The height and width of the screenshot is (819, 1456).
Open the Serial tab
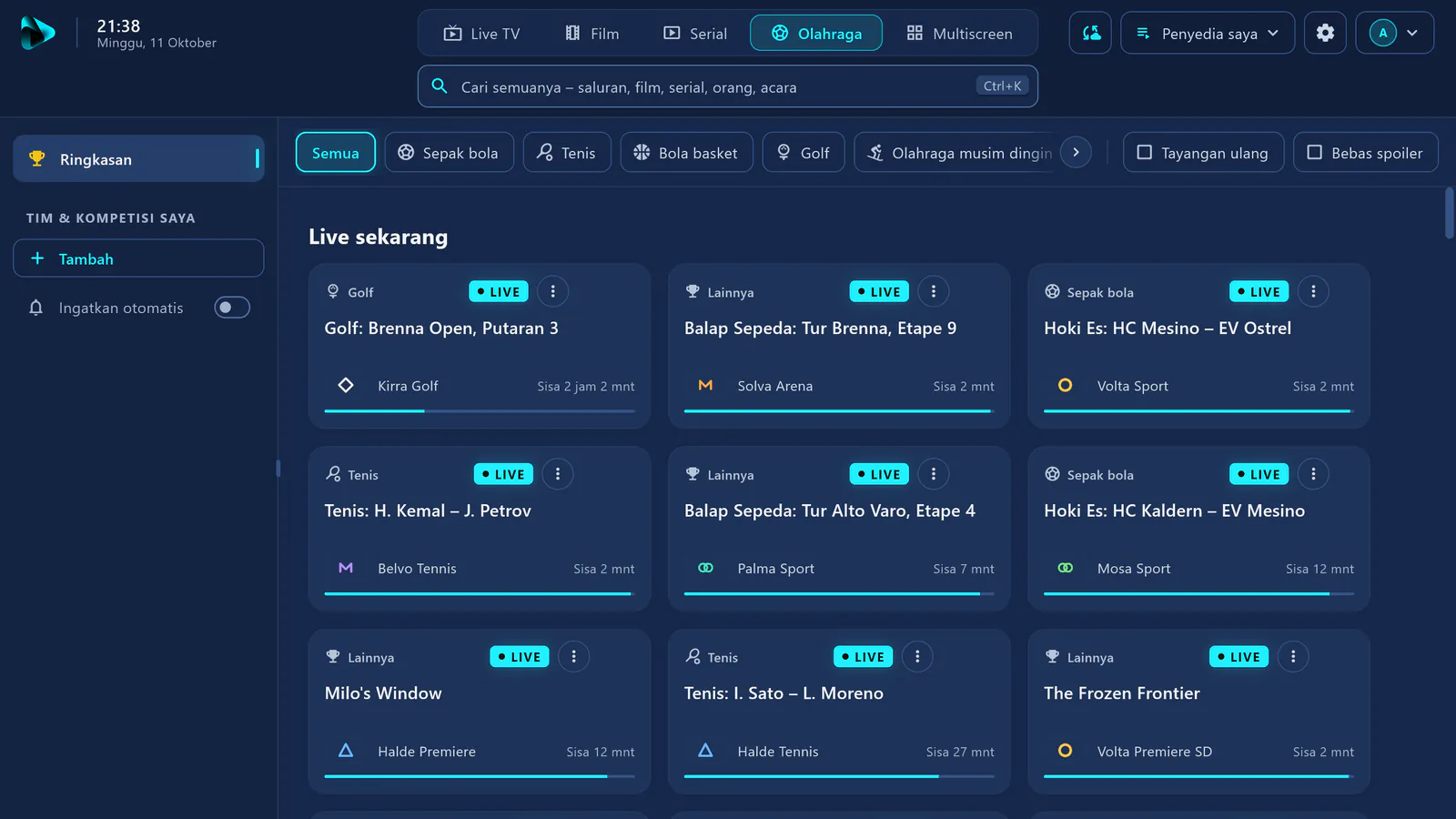695,33
